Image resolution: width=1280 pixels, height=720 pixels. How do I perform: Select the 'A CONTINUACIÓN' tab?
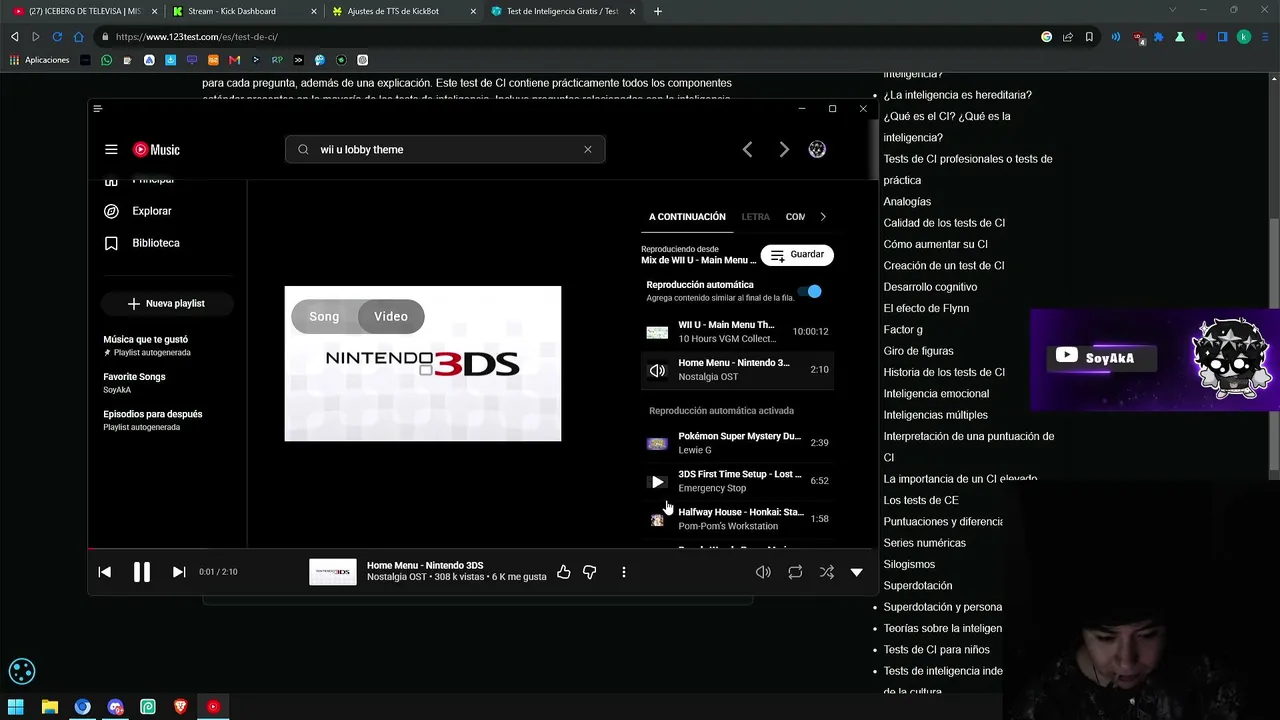[x=687, y=217]
